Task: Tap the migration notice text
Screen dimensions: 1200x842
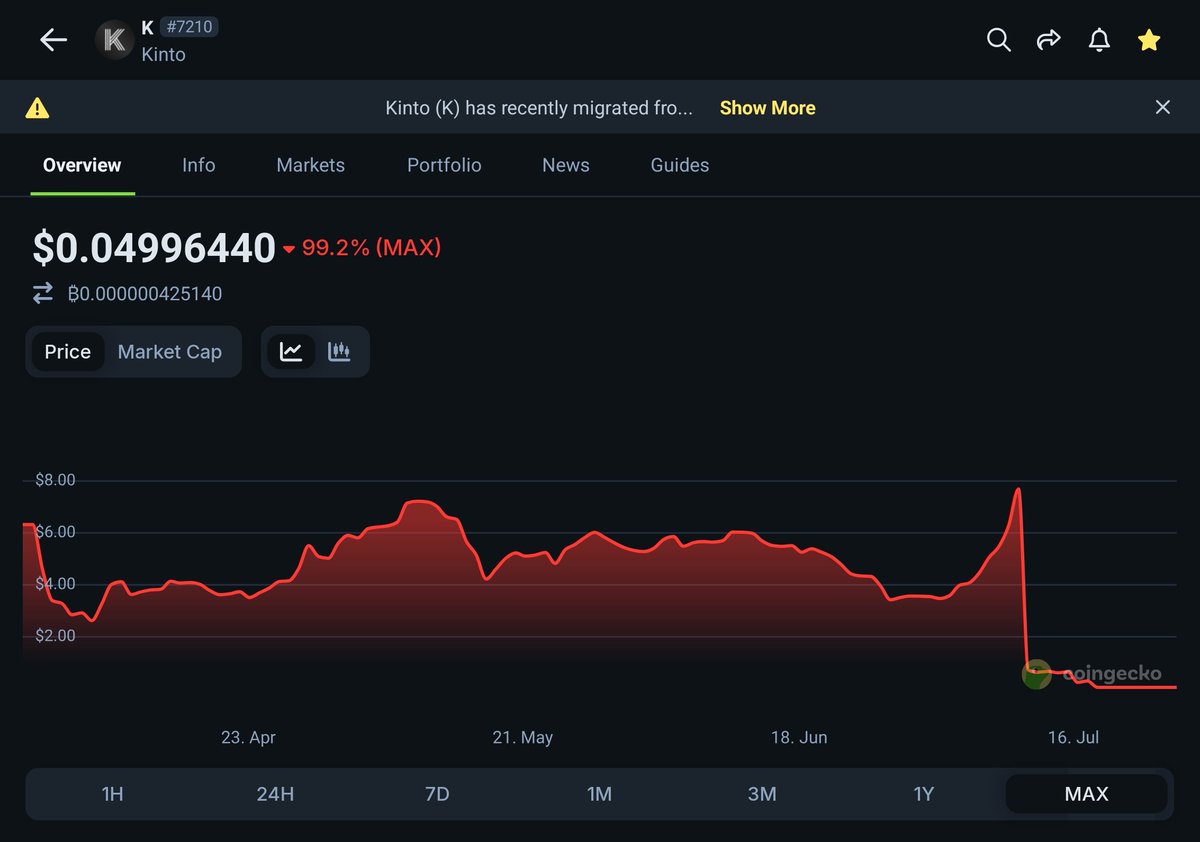Action: tap(539, 108)
